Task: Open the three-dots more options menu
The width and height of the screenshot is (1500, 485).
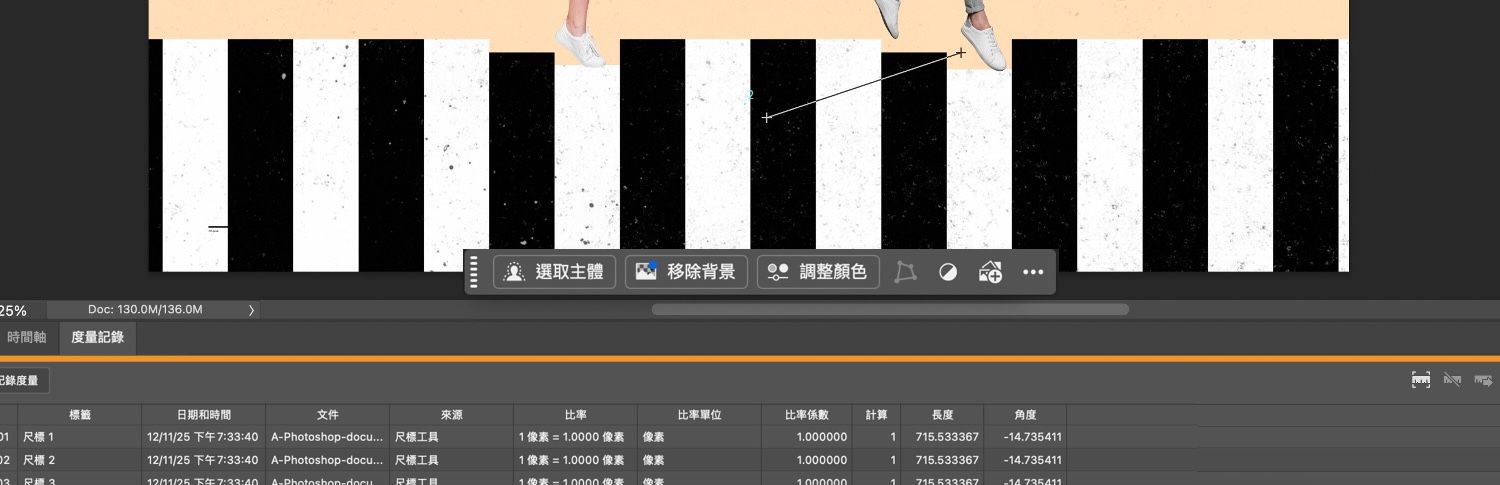Action: click(1033, 272)
